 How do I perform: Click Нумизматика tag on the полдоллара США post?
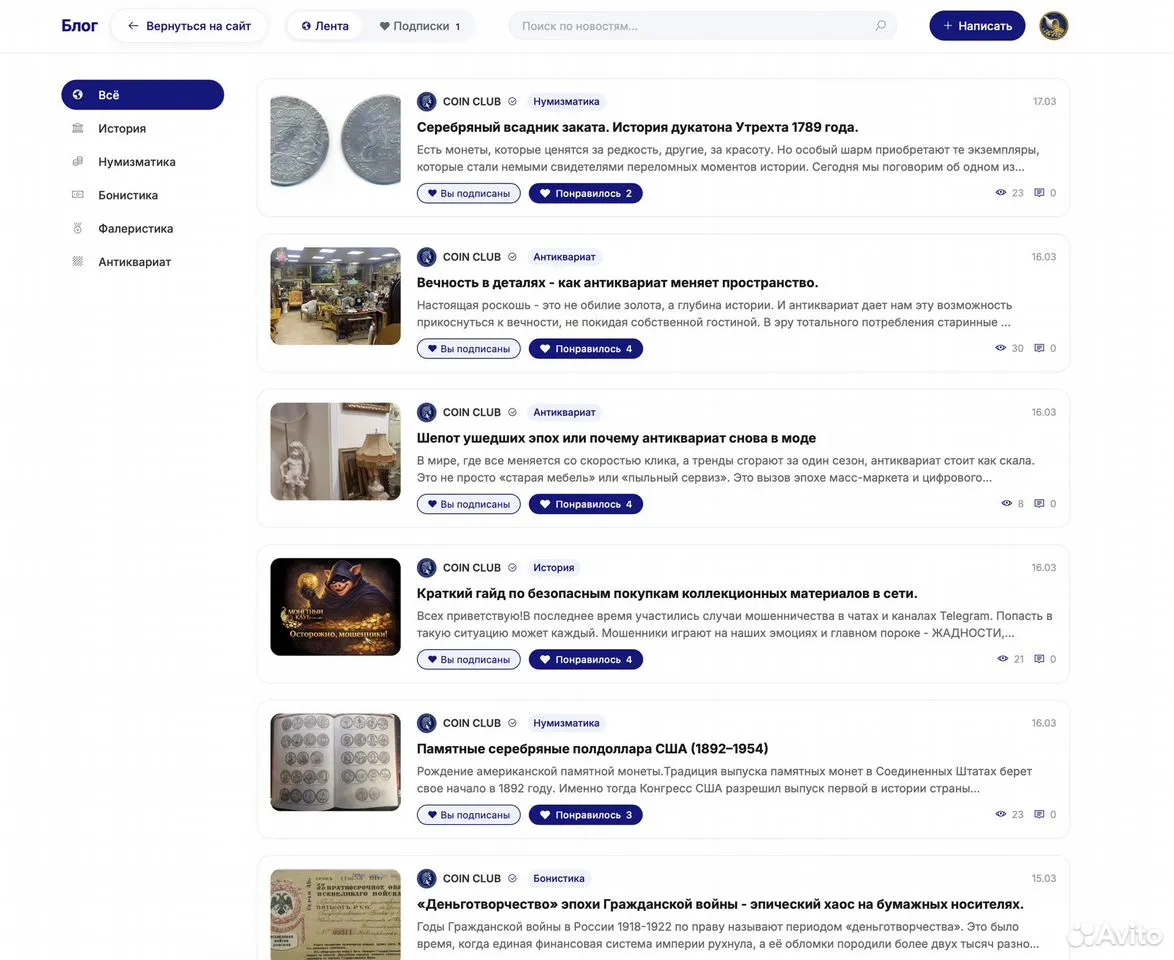(566, 723)
